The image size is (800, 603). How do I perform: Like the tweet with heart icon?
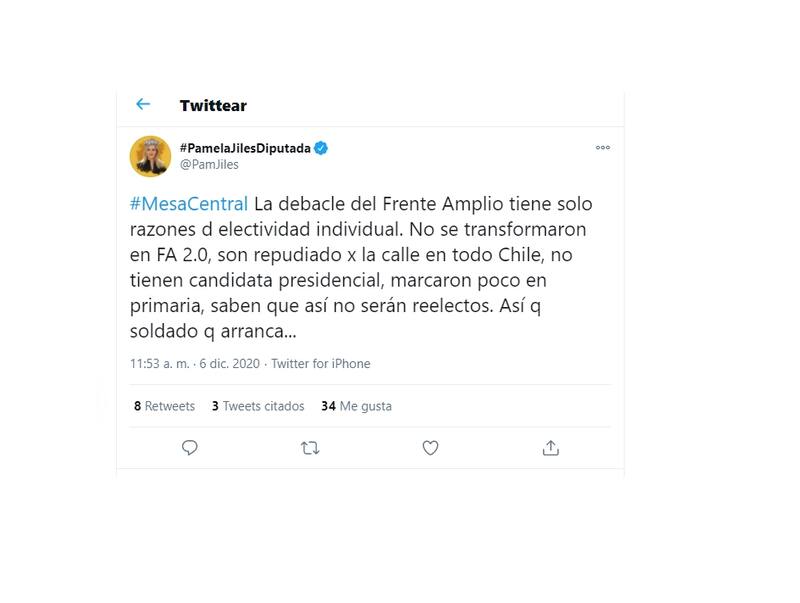pyautogui.click(x=430, y=448)
